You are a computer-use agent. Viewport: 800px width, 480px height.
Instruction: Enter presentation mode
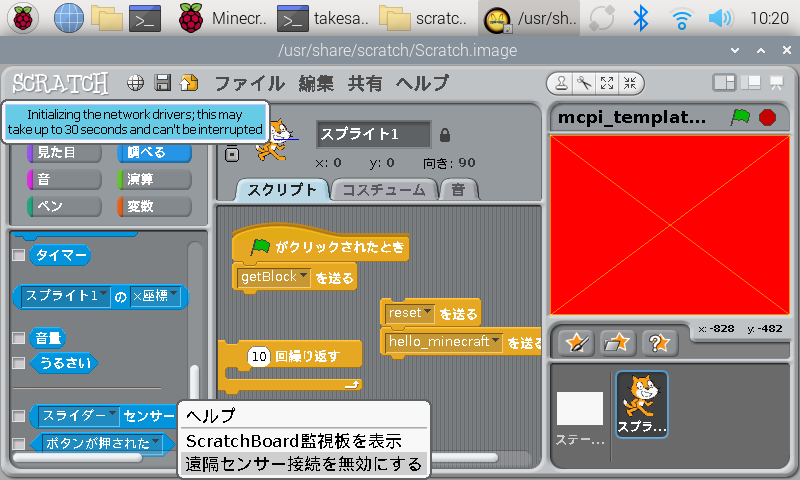777,83
